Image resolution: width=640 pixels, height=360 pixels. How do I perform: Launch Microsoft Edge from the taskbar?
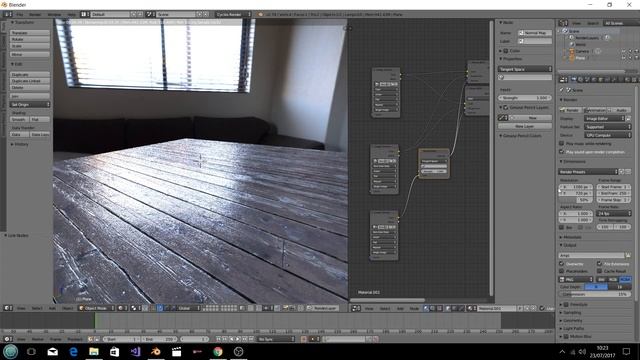73,351
